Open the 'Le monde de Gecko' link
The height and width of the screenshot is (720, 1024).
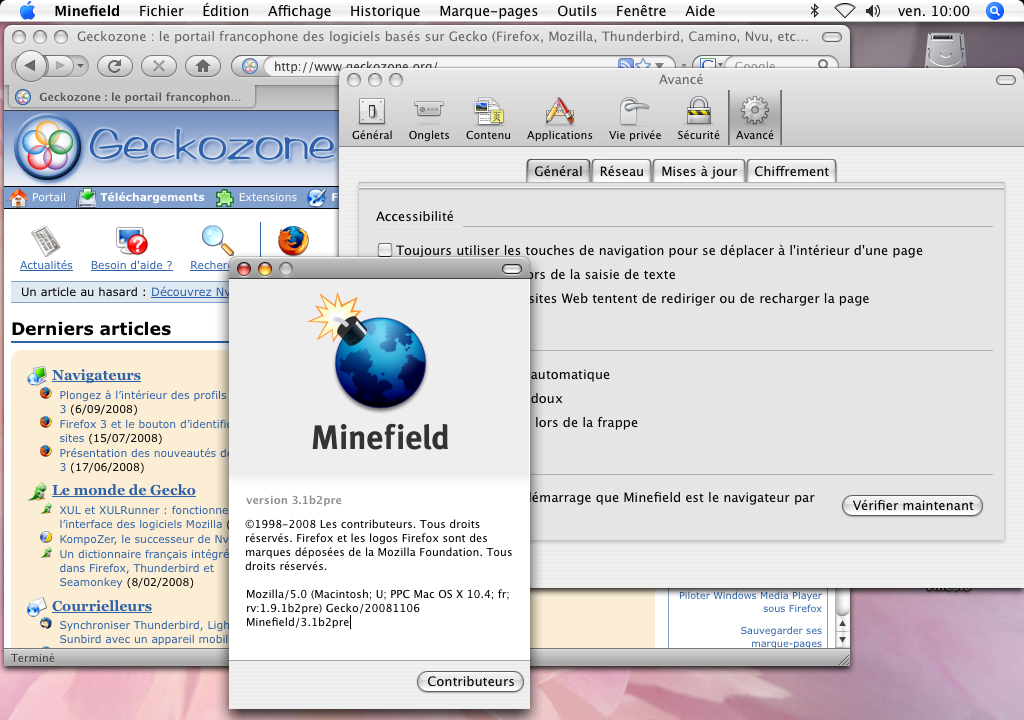click(x=123, y=490)
